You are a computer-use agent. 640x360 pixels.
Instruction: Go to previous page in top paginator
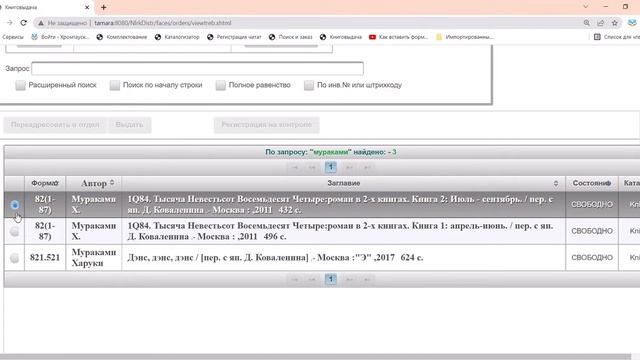point(312,167)
